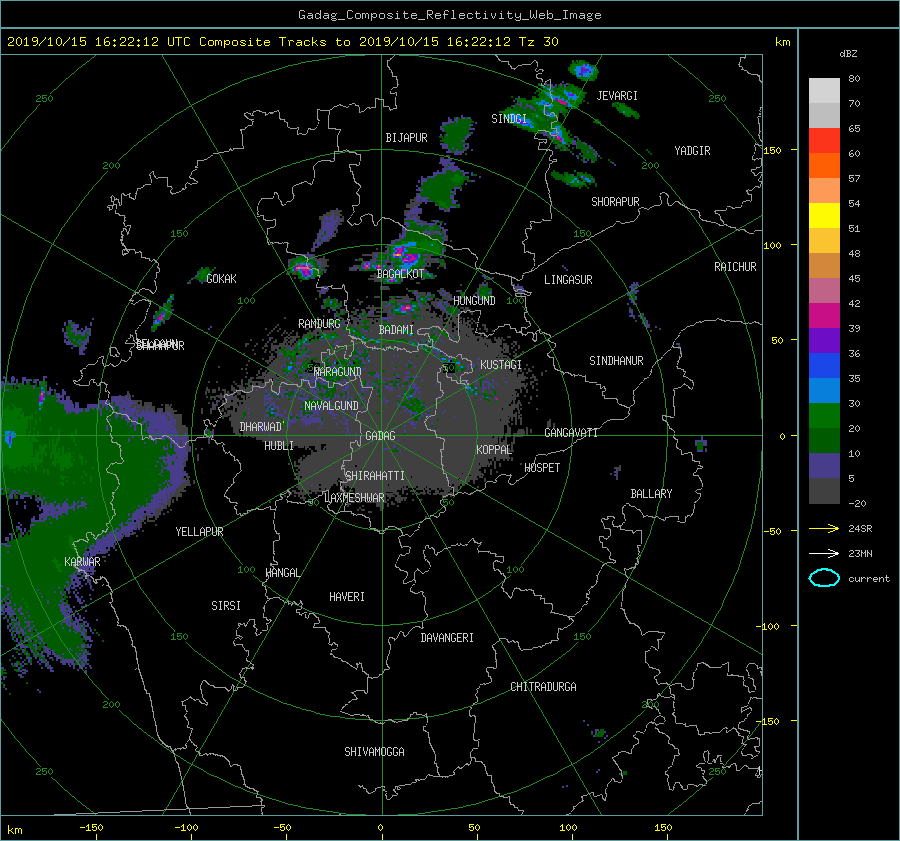Click the KUSTAGI city label
The width and height of the screenshot is (900, 841).
tap(501, 365)
